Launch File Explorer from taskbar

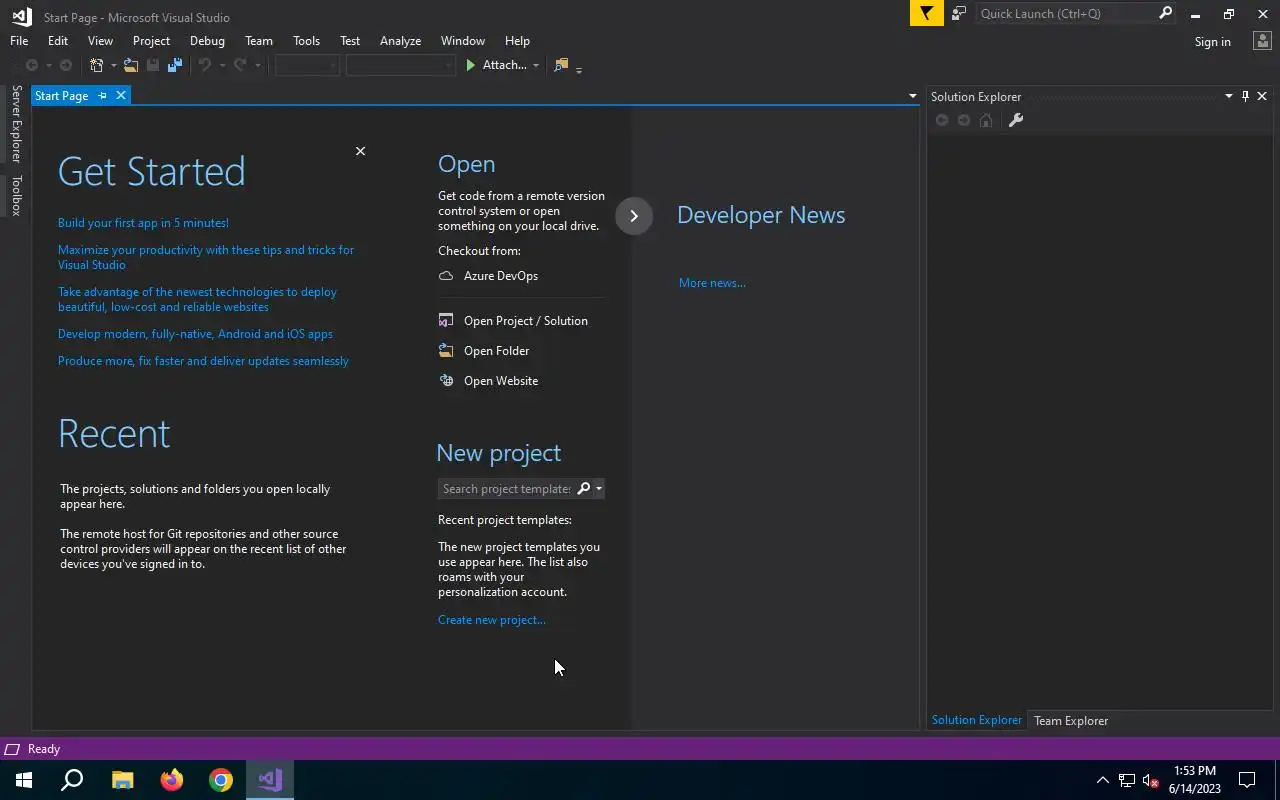coord(122,780)
